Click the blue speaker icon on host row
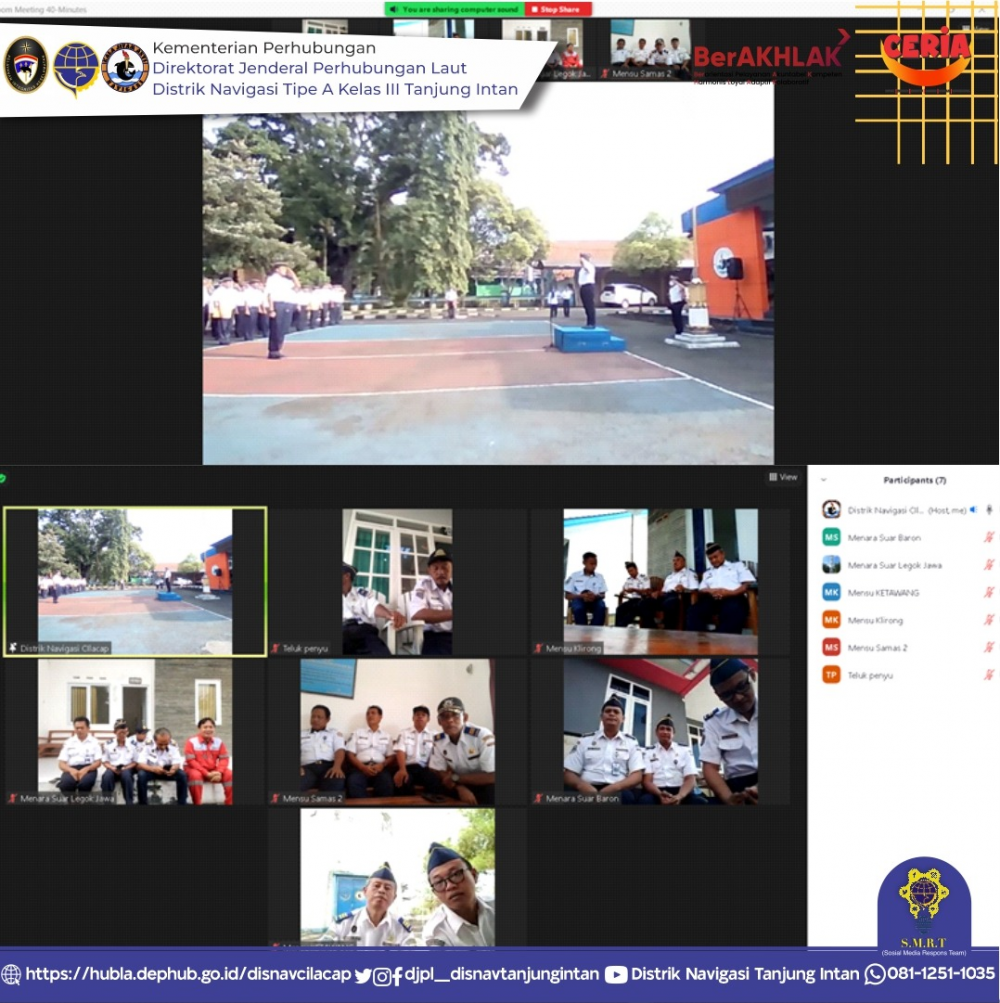The width and height of the screenshot is (1000, 1003). click(x=973, y=510)
